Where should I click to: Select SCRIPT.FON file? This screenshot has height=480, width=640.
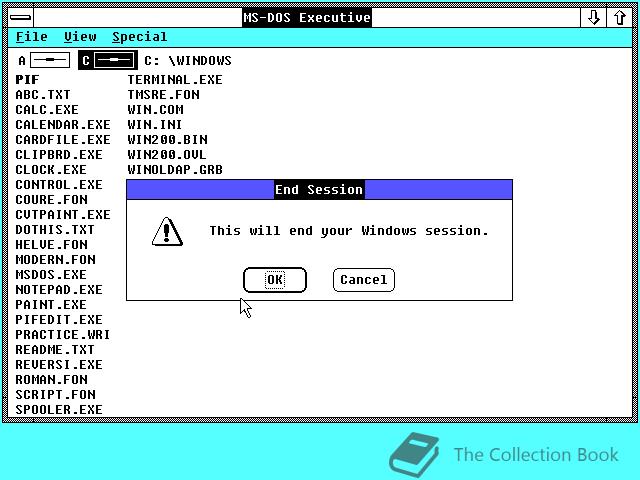pos(56,395)
